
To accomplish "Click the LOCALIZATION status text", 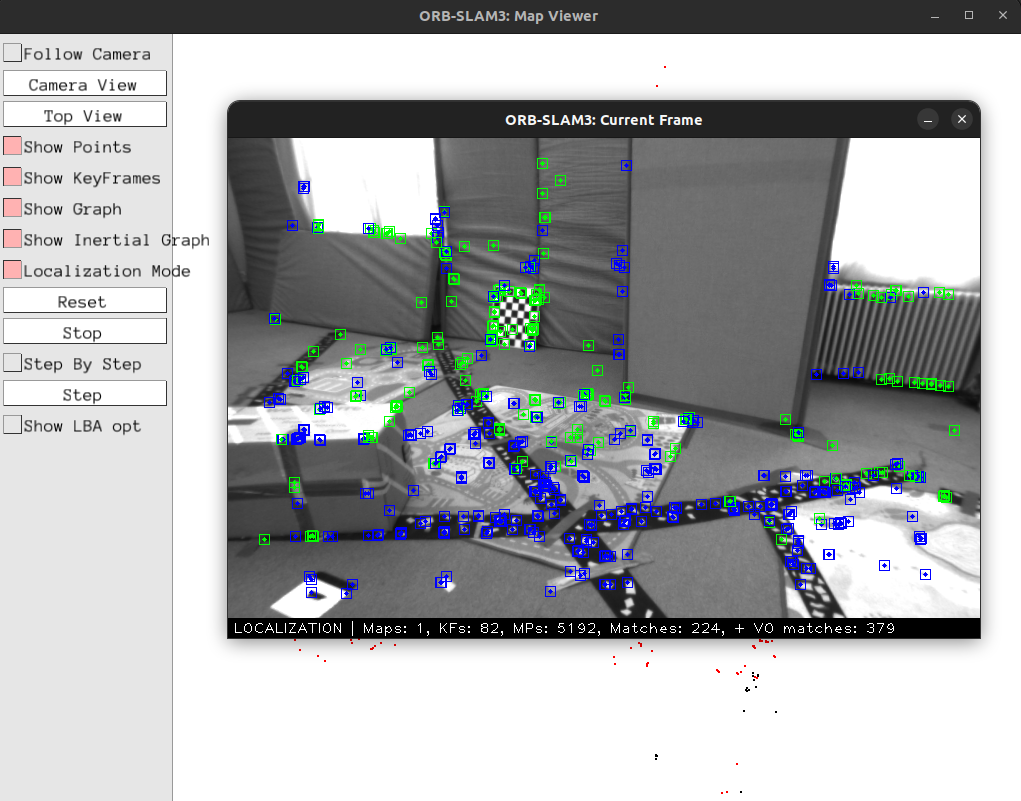I will [288, 628].
